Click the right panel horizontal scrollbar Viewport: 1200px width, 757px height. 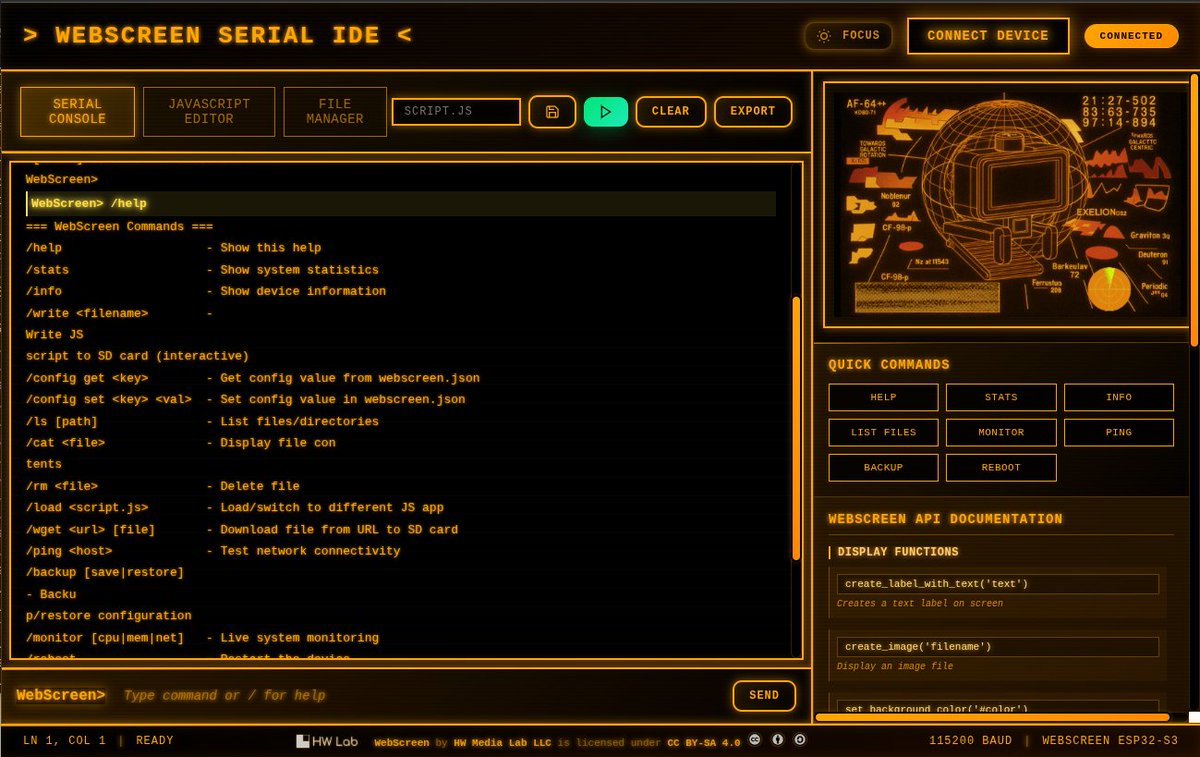pos(993,717)
